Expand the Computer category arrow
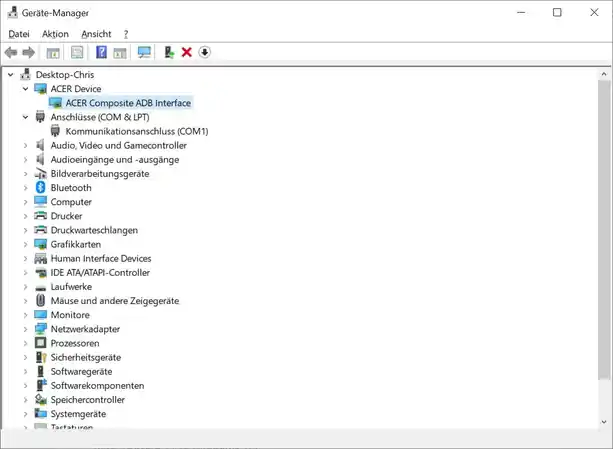Image resolution: width=613 pixels, height=449 pixels. 25,202
